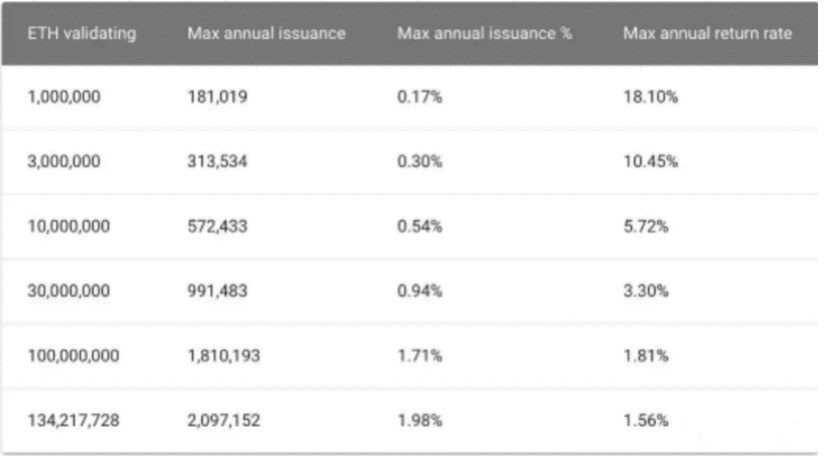
Task: Click the 0.30% issuance percentage cell
Action: point(419,162)
